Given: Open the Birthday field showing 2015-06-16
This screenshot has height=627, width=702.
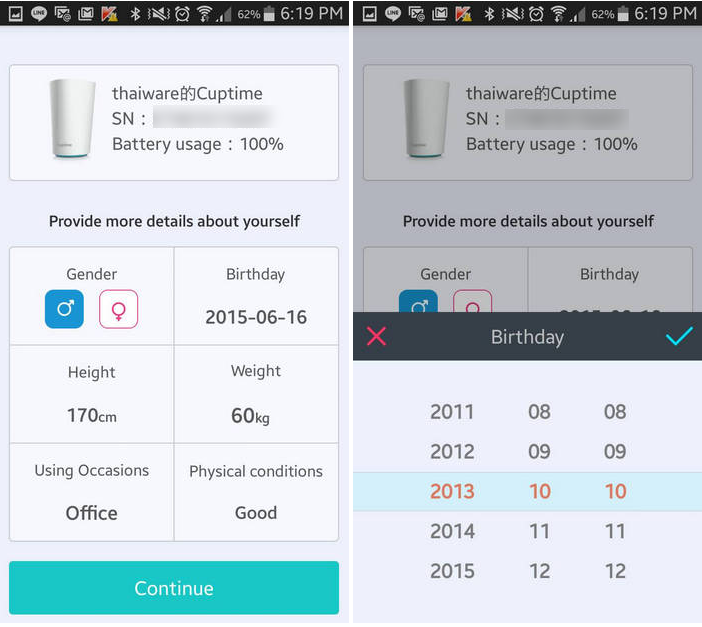Looking at the screenshot, I should coord(256,297).
